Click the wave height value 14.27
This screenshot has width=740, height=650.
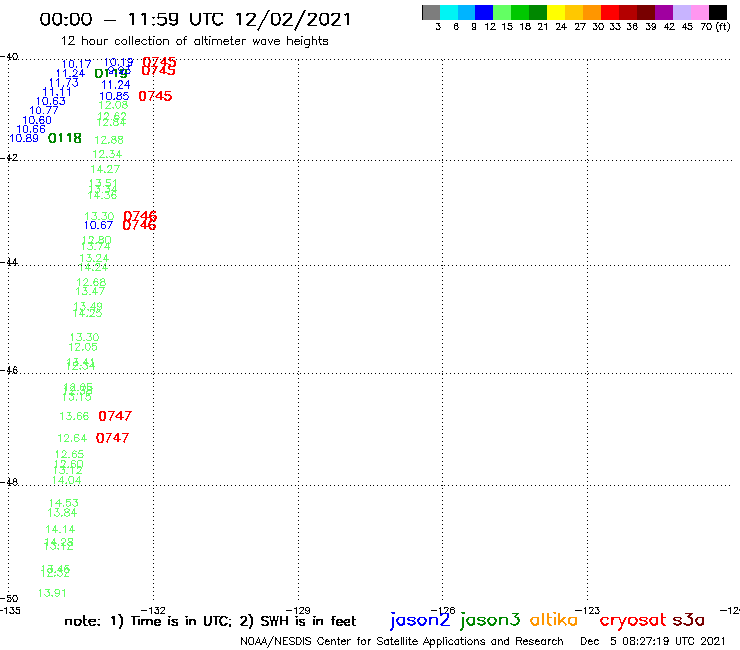[105, 169]
